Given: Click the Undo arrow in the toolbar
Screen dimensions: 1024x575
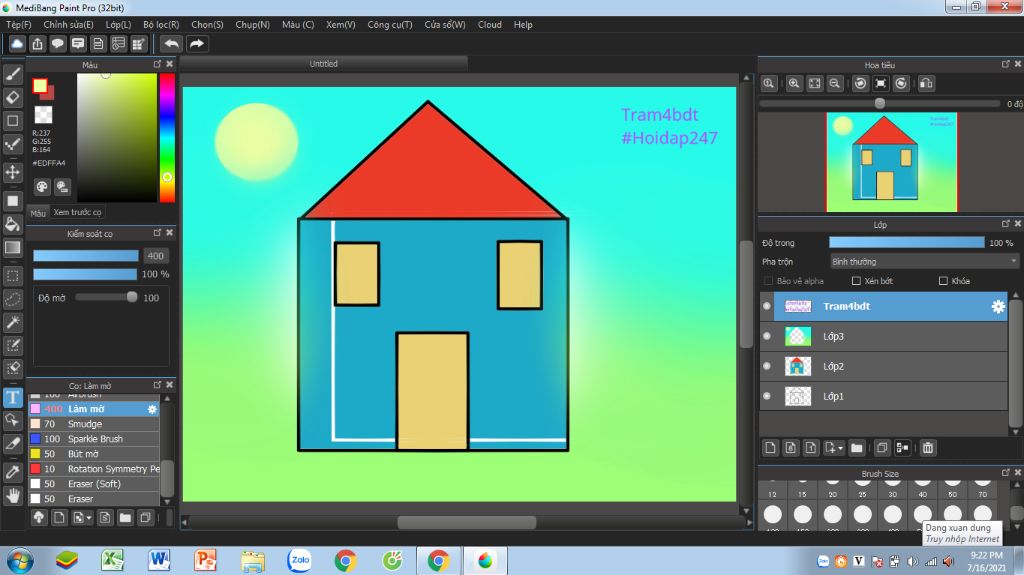Looking at the screenshot, I should [x=172, y=44].
